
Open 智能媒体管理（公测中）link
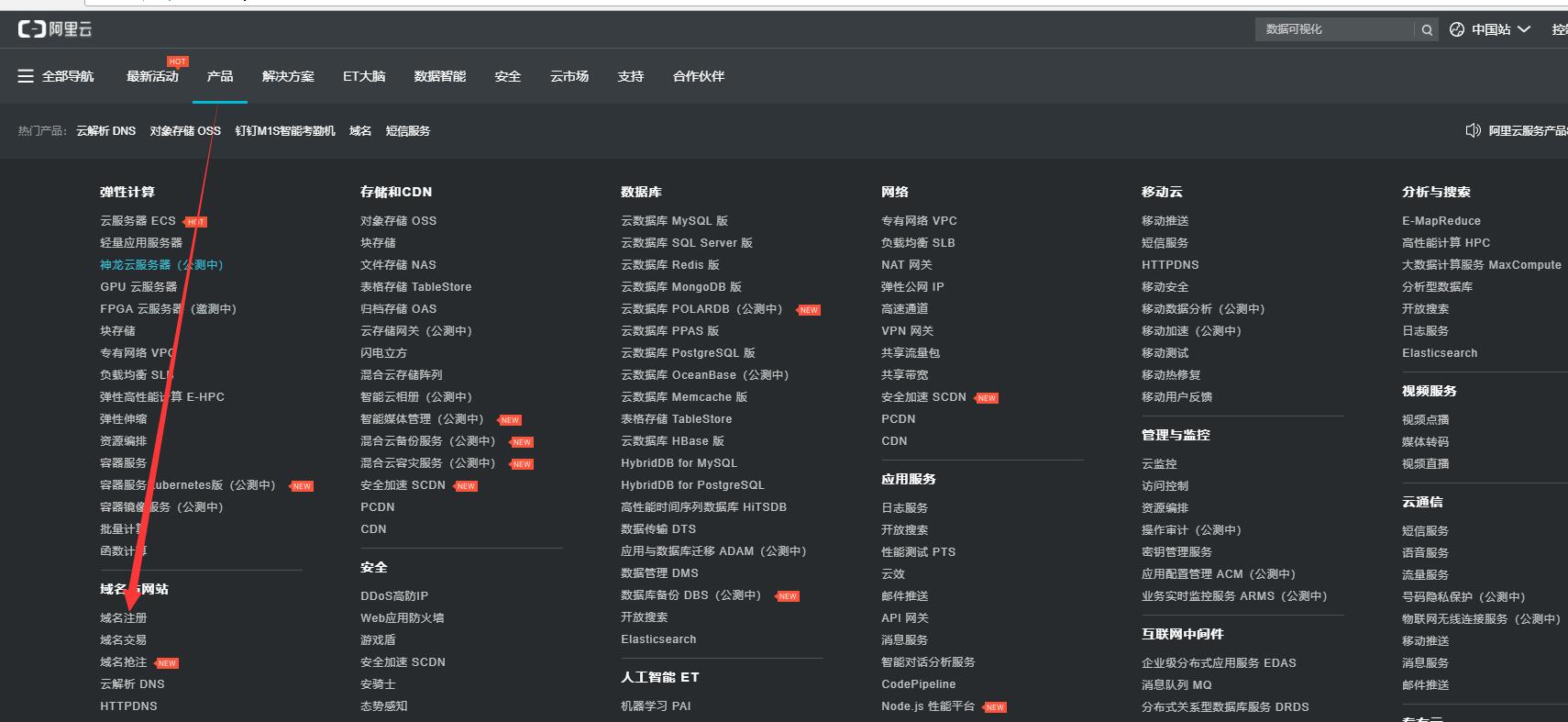[422, 419]
